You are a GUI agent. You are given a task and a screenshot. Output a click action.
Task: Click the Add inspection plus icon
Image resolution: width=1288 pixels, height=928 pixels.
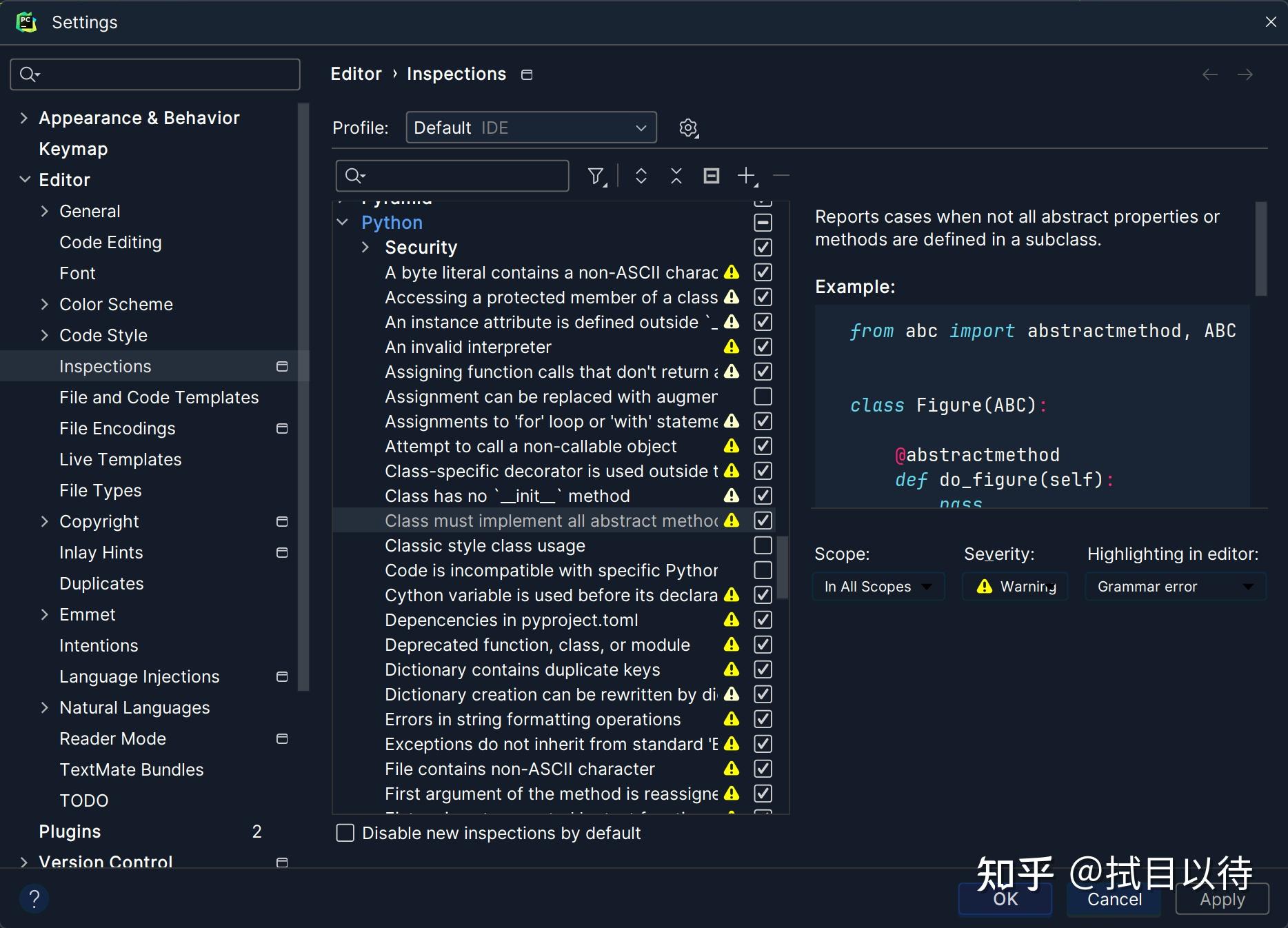tap(747, 176)
